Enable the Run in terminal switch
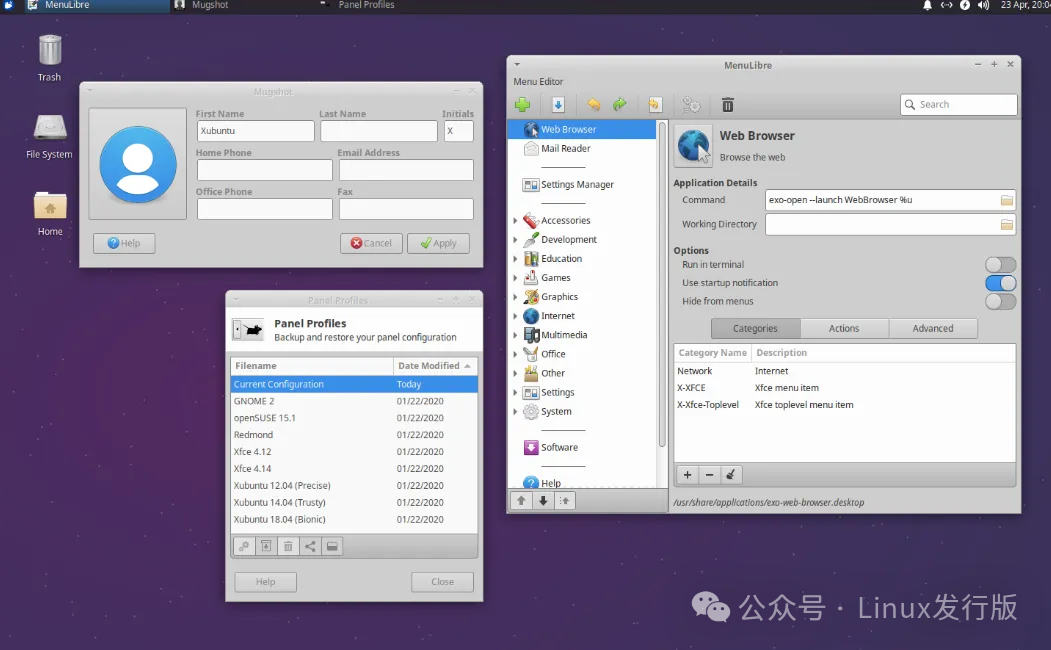Image resolution: width=1051 pixels, height=650 pixels. pyautogui.click(x=1000, y=265)
